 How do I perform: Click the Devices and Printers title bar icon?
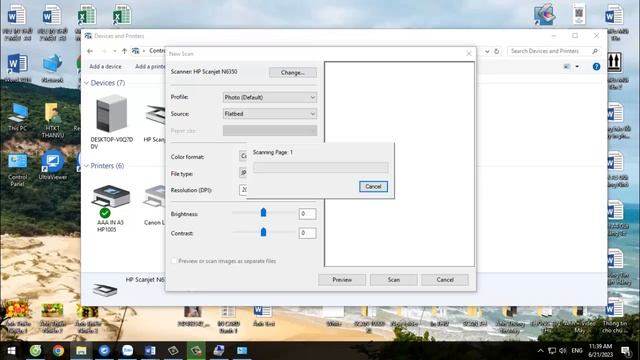(x=88, y=36)
